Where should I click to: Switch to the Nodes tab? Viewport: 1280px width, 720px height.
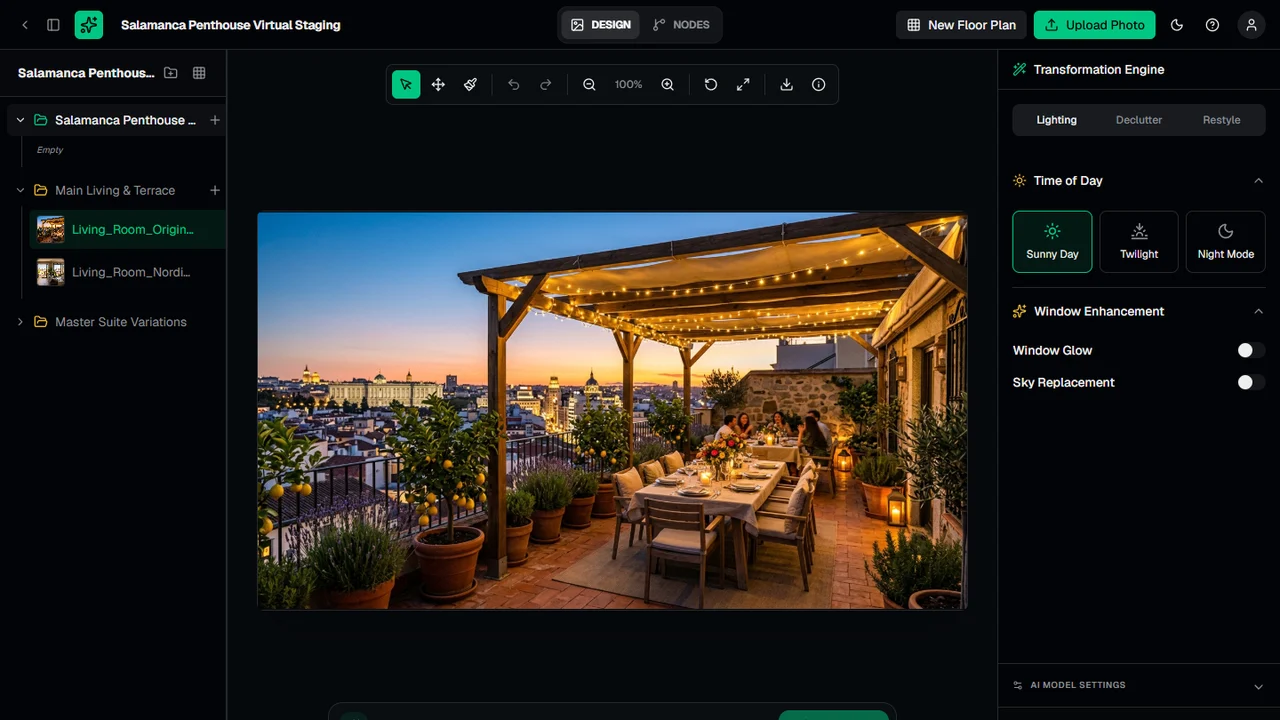click(681, 25)
